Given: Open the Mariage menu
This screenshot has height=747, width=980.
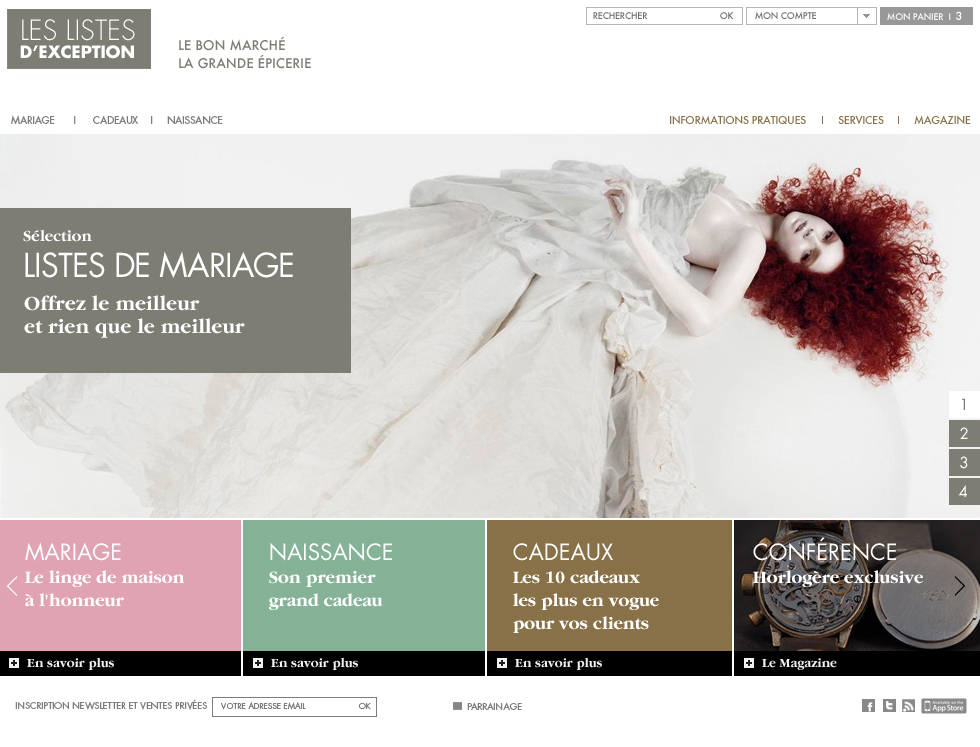Looking at the screenshot, I should (x=32, y=120).
